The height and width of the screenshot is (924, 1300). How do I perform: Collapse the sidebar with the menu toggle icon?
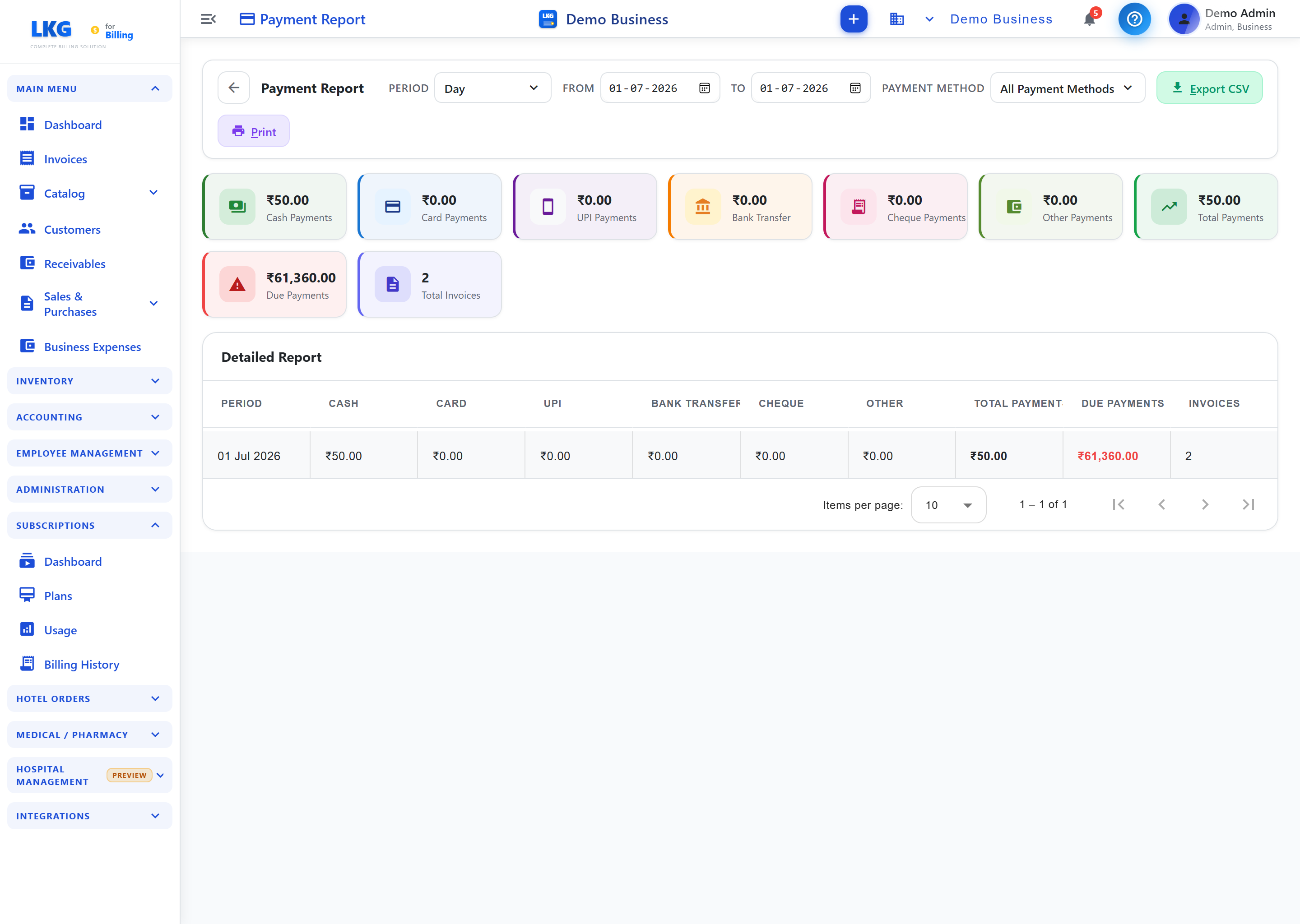[209, 19]
